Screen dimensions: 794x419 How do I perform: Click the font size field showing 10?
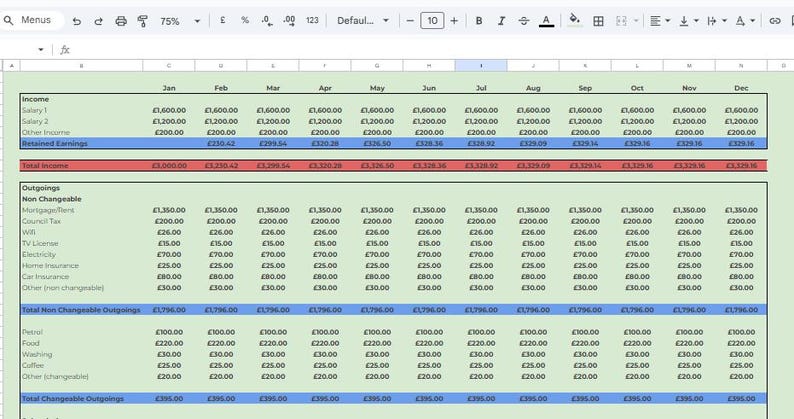[x=432, y=21]
